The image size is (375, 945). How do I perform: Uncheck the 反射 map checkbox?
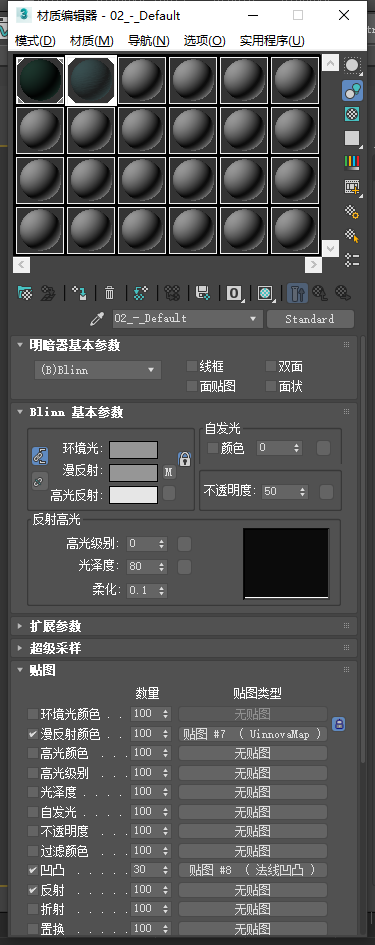(33, 890)
